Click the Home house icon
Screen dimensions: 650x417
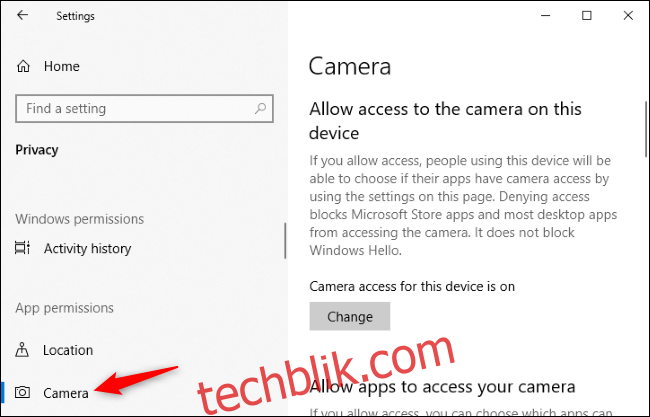pyautogui.click(x=23, y=66)
